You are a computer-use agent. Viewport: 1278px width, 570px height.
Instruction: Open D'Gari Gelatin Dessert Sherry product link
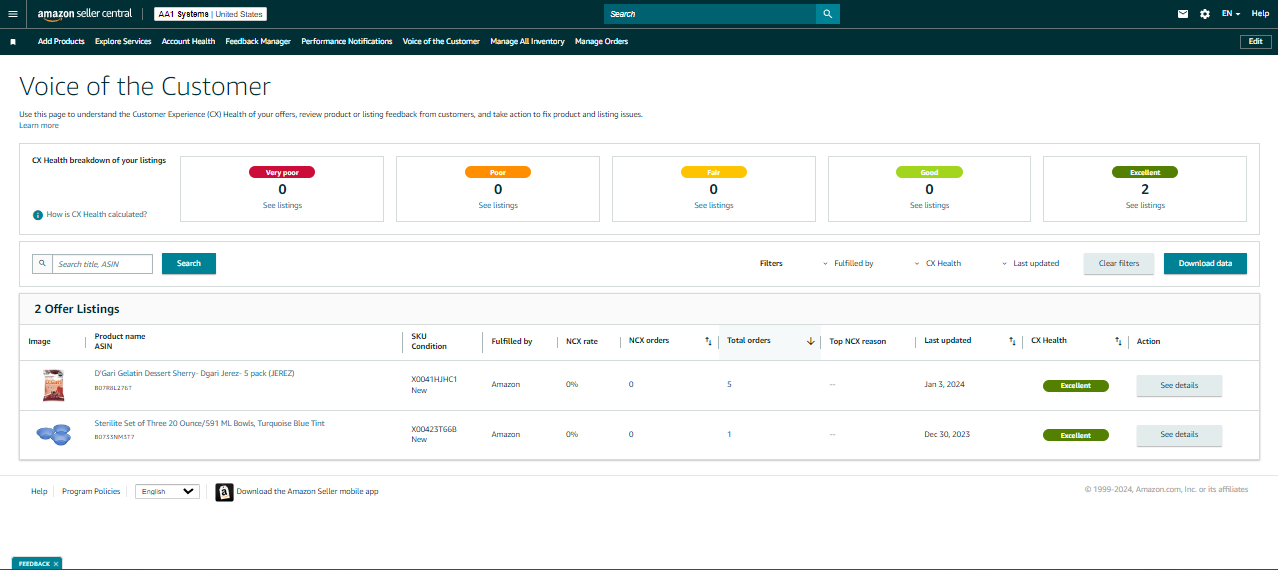pyautogui.click(x=194, y=374)
